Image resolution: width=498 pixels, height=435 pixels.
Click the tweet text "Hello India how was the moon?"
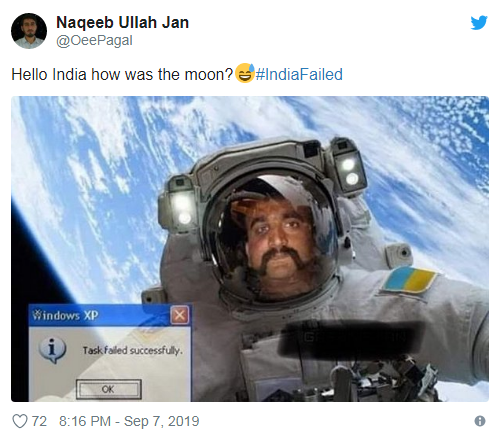pyautogui.click(x=122, y=74)
